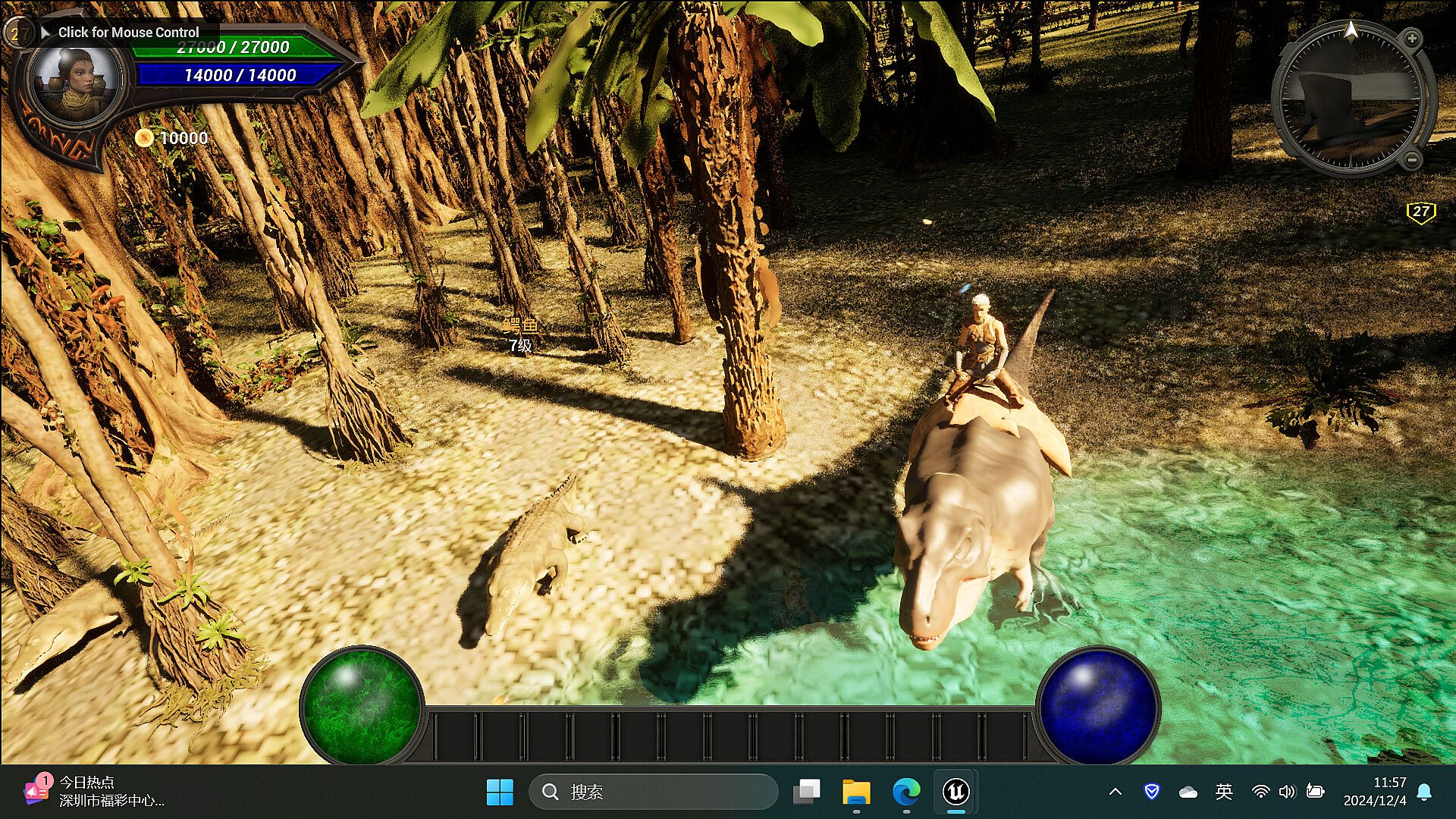
Task: Click the gold coin icon beside 10000
Action: coord(143,138)
